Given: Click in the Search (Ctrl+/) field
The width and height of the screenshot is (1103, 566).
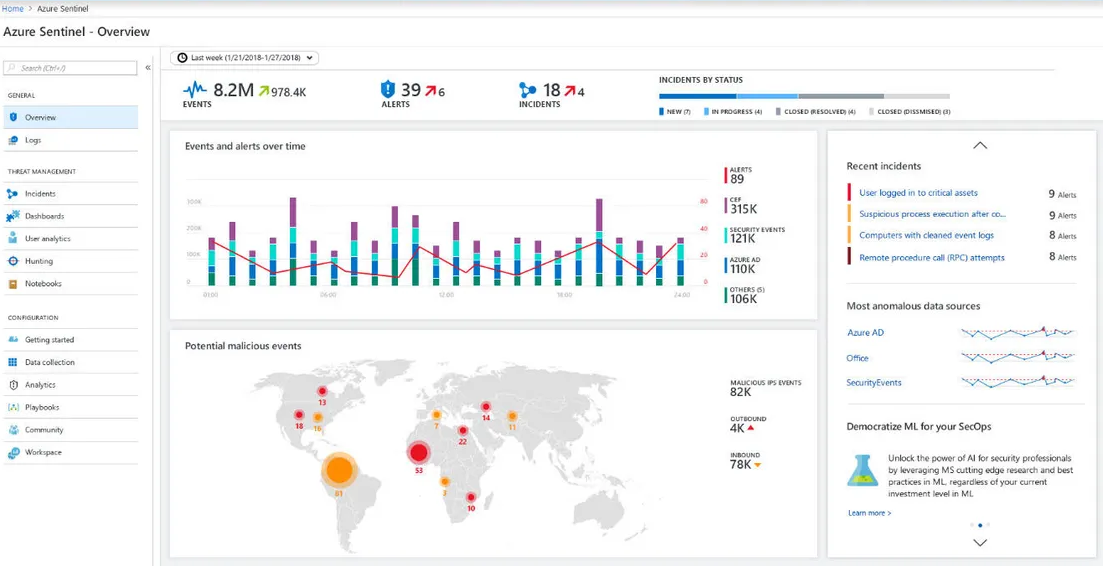Looking at the screenshot, I should 70,67.
